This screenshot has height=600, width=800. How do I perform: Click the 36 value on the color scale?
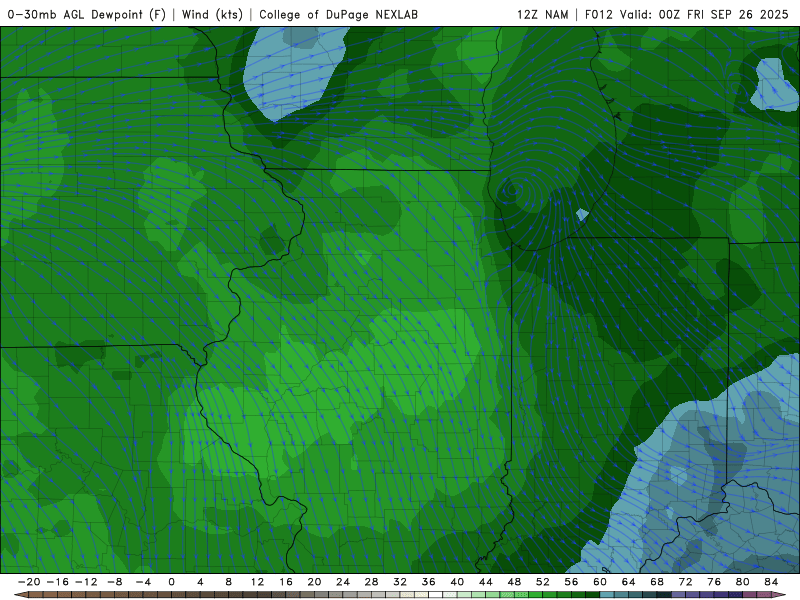coord(429,582)
